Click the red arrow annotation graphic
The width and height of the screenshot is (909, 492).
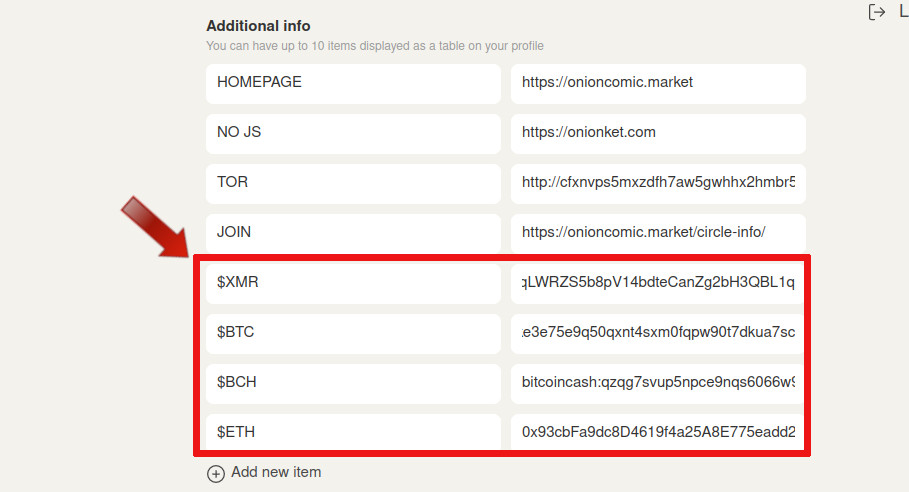tap(155, 227)
